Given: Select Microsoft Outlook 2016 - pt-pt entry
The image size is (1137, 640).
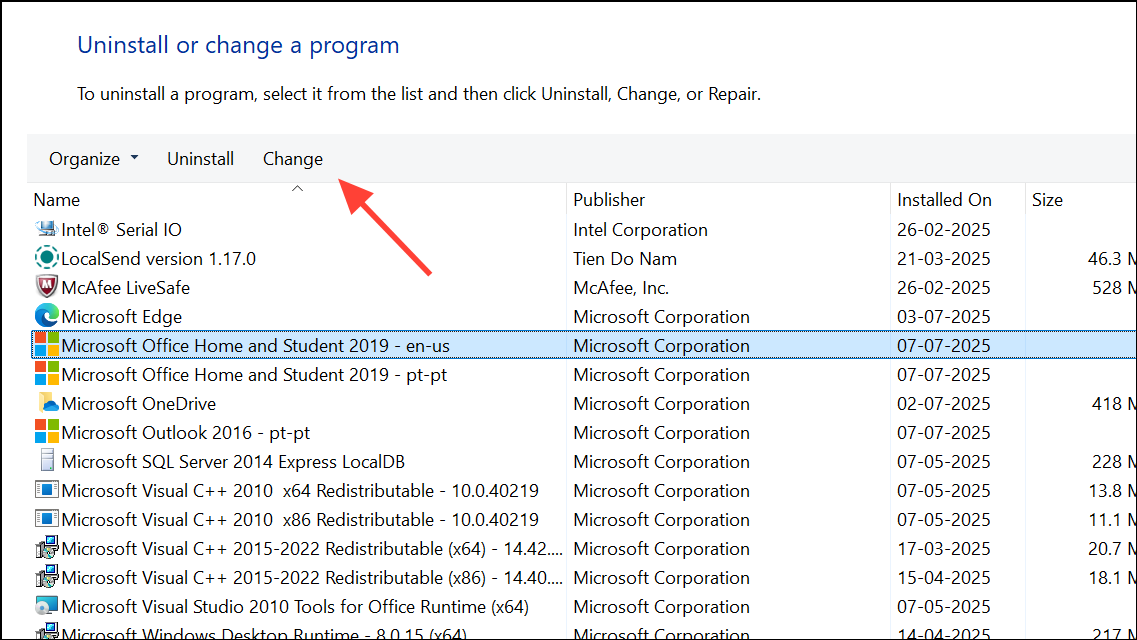Looking at the screenshot, I should pos(186,433).
